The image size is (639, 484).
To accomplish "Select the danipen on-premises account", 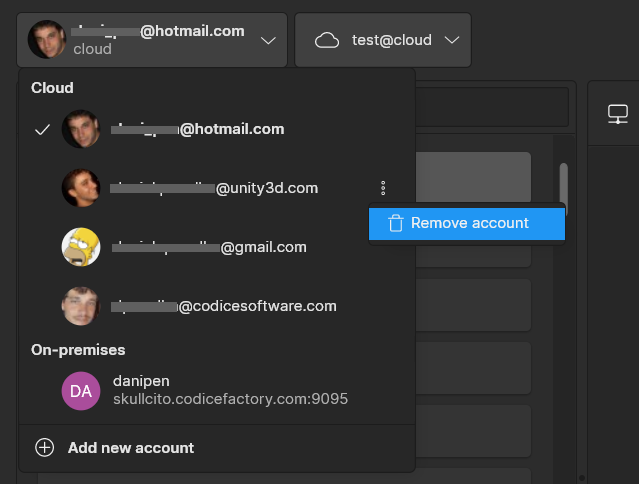I will point(216,391).
